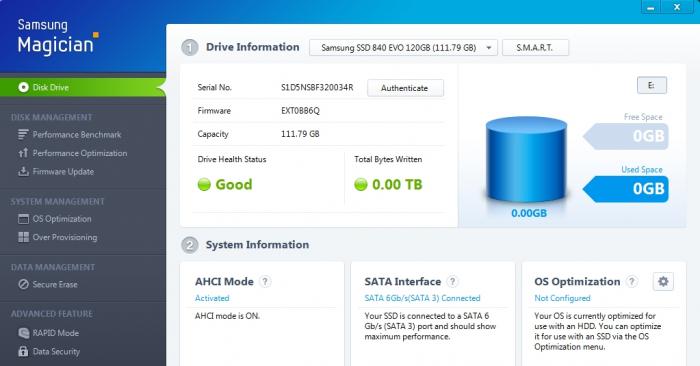Go to Performance Benchmark
This screenshot has width=700, height=366.
pyautogui.click(x=77, y=134)
